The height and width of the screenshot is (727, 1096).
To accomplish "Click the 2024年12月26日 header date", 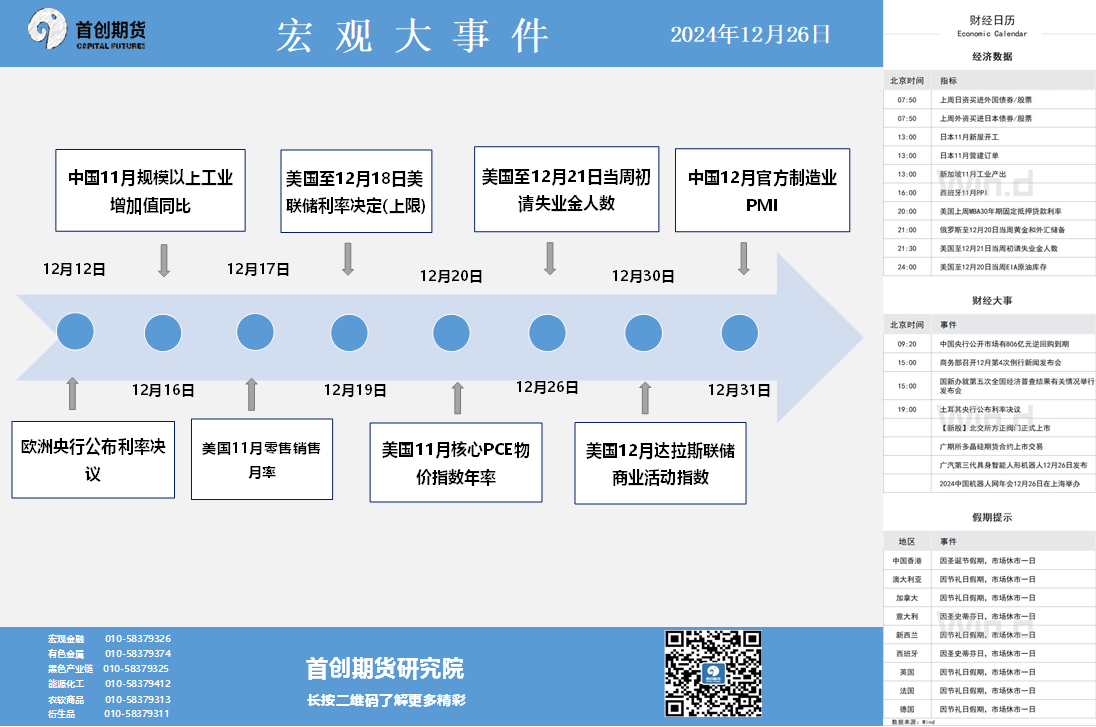I will coord(750,34).
